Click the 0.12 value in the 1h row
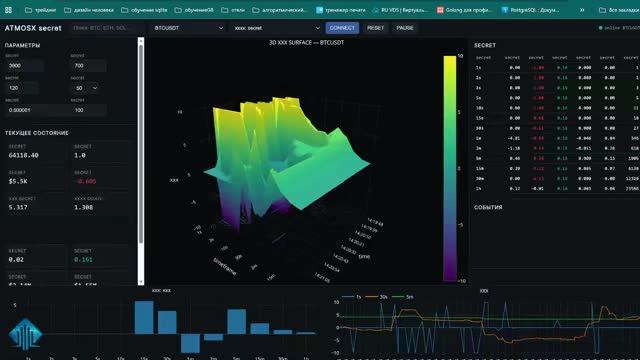This screenshot has width=640, height=360. [515, 189]
